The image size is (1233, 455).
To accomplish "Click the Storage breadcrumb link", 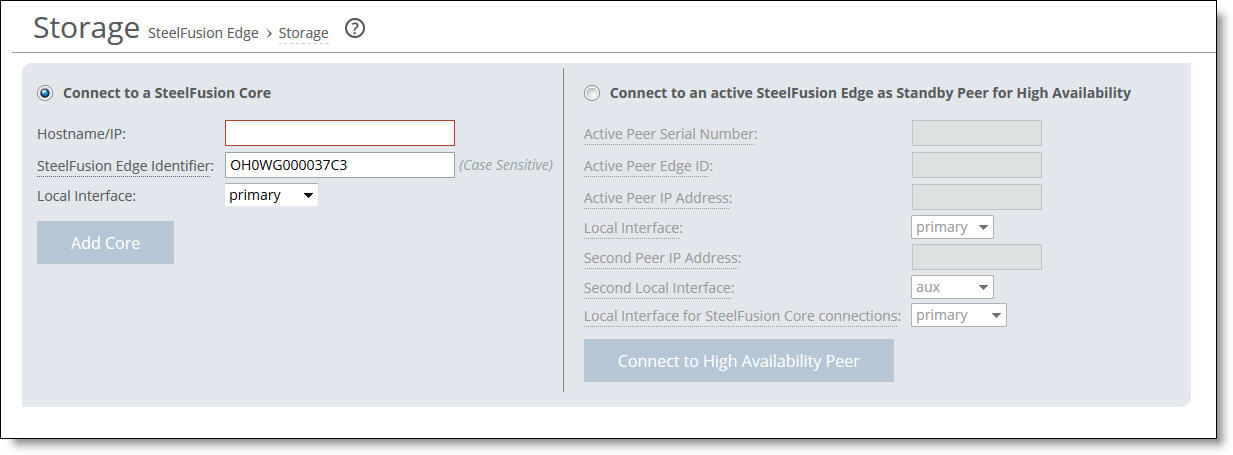I will pos(303,33).
